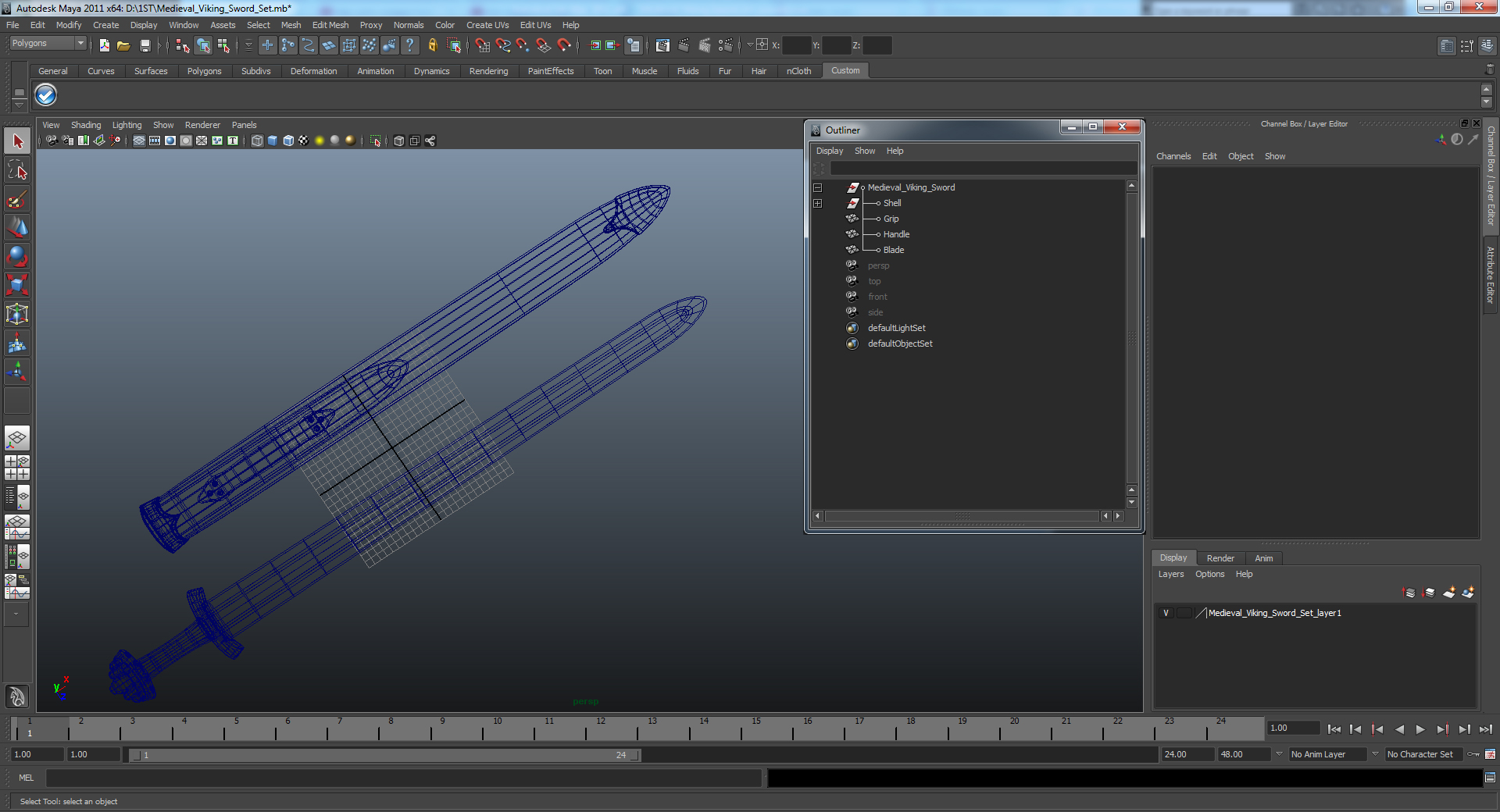Screen dimensions: 1500x812
Task: Click the lock selection padlock icon
Action: tap(433, 45)
